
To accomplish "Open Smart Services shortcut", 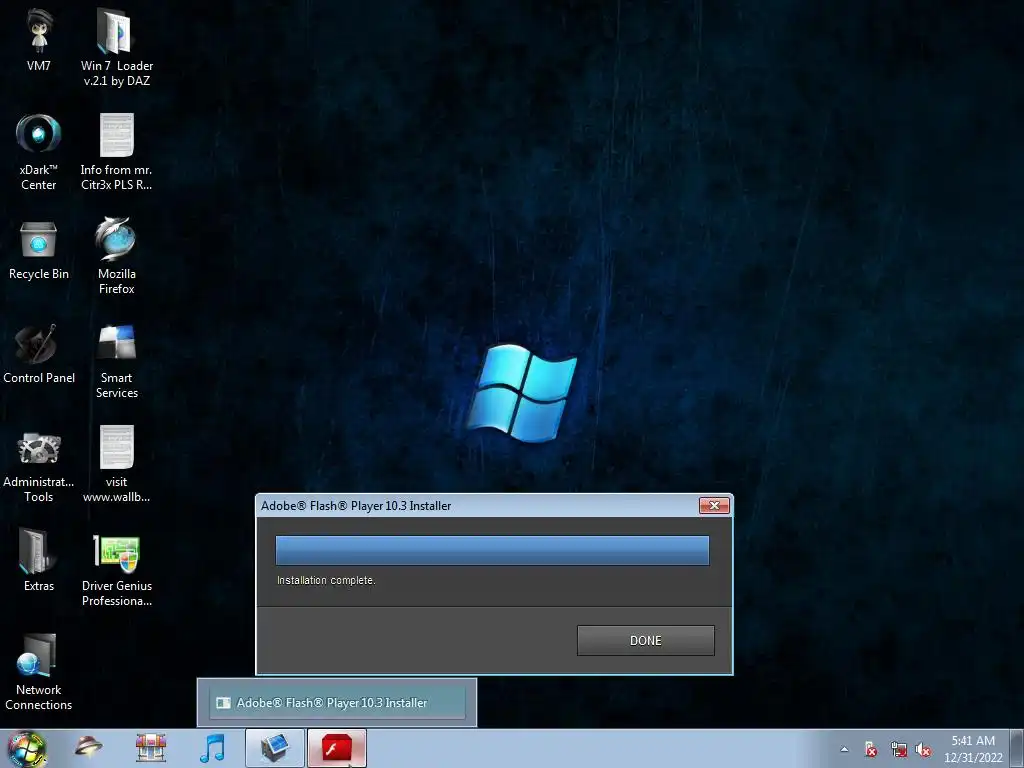I will tap(116, 359).
